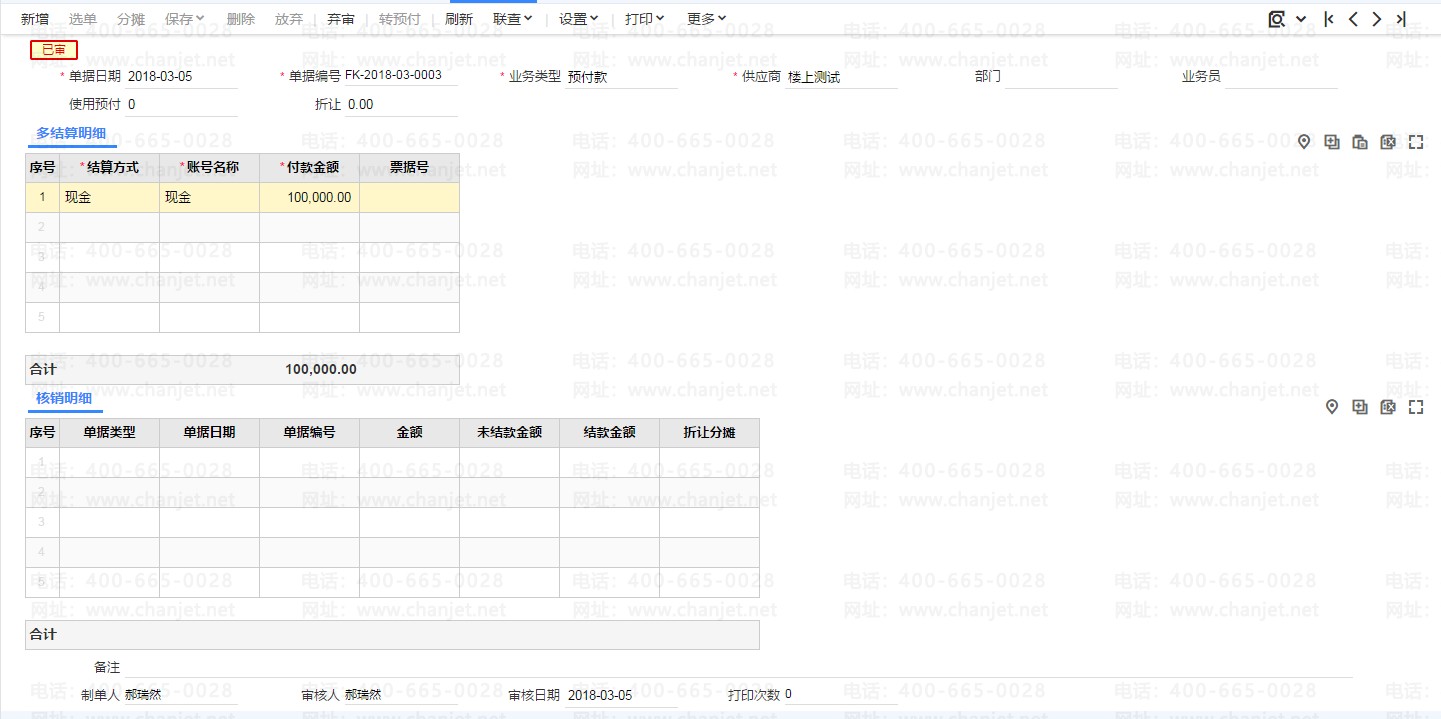Click the 付款金额 column header

(x=309, y=168)
